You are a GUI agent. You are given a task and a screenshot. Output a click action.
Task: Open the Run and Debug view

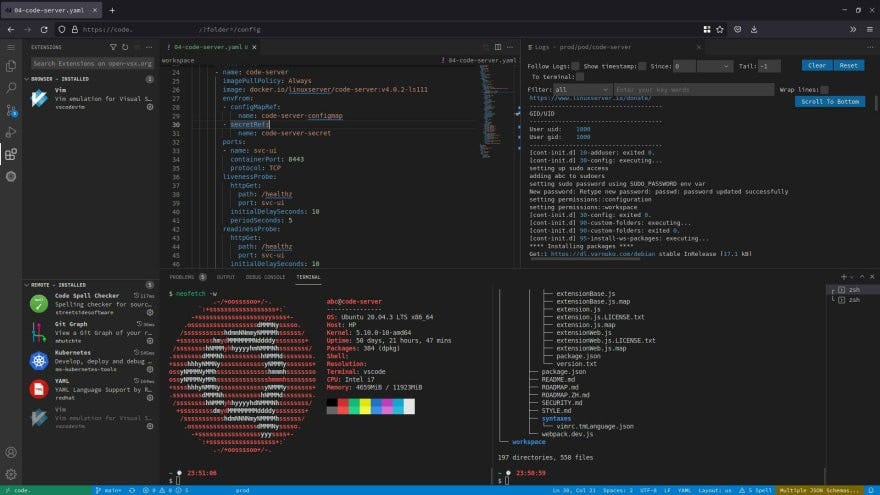coord(11,132)
